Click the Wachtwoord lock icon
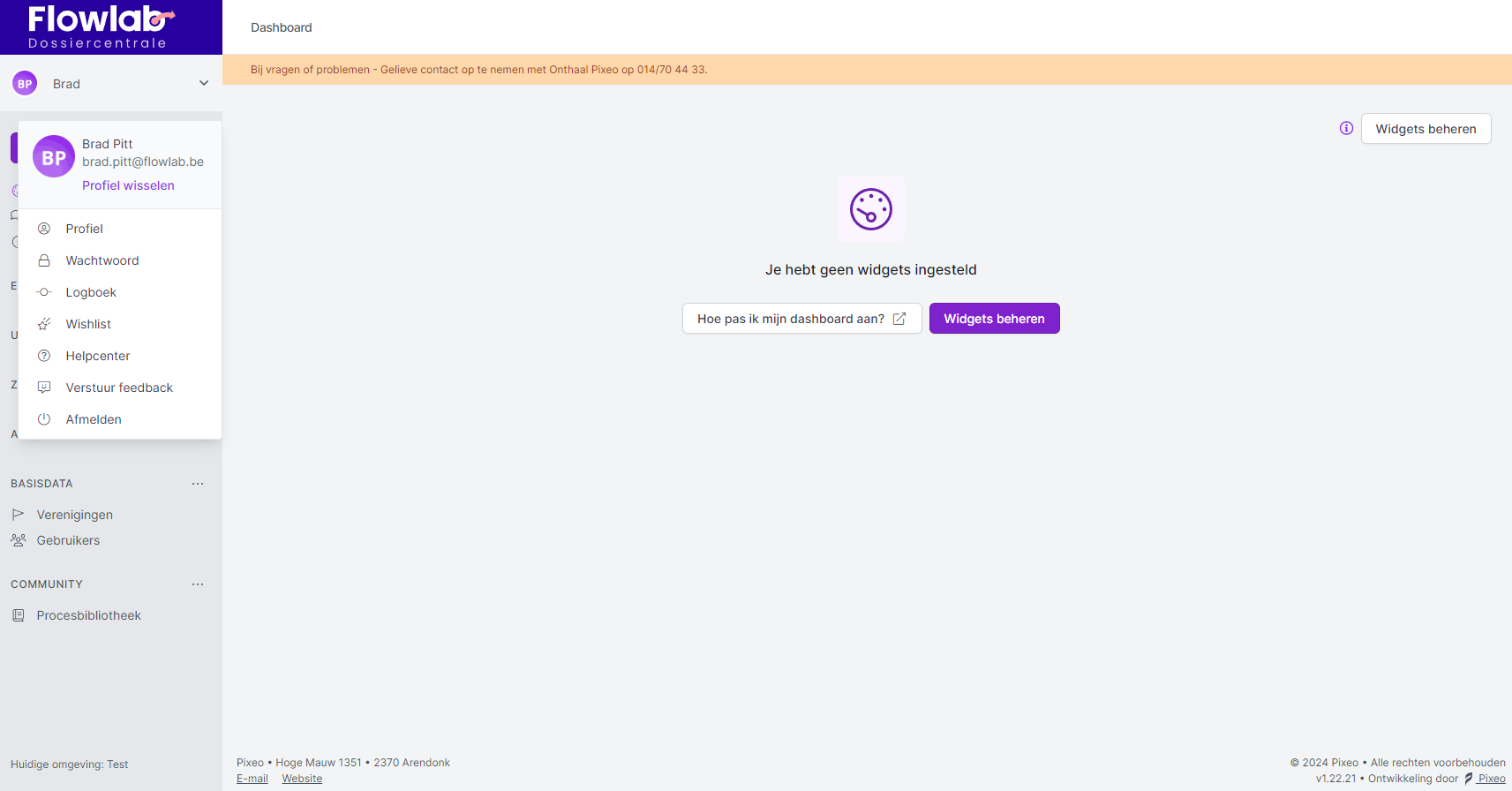The height and width of the screenshot is (791, 1512). tap(44, 260)
